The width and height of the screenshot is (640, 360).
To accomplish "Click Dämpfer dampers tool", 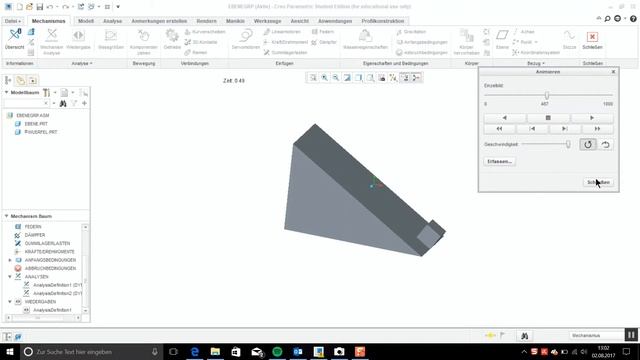I will click(324, 42).
